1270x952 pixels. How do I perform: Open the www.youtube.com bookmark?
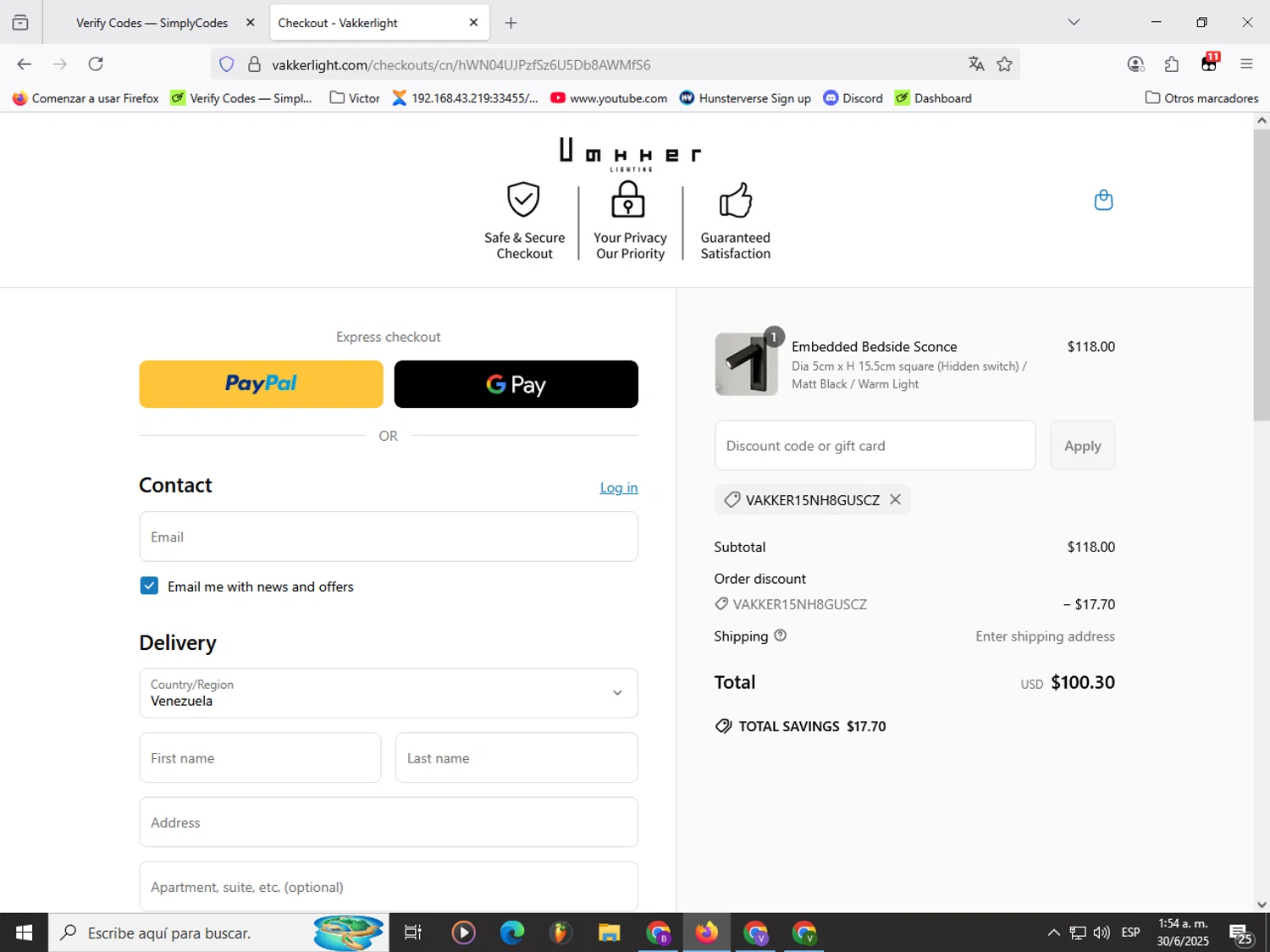pyautogui.click(x=609, y=98)
